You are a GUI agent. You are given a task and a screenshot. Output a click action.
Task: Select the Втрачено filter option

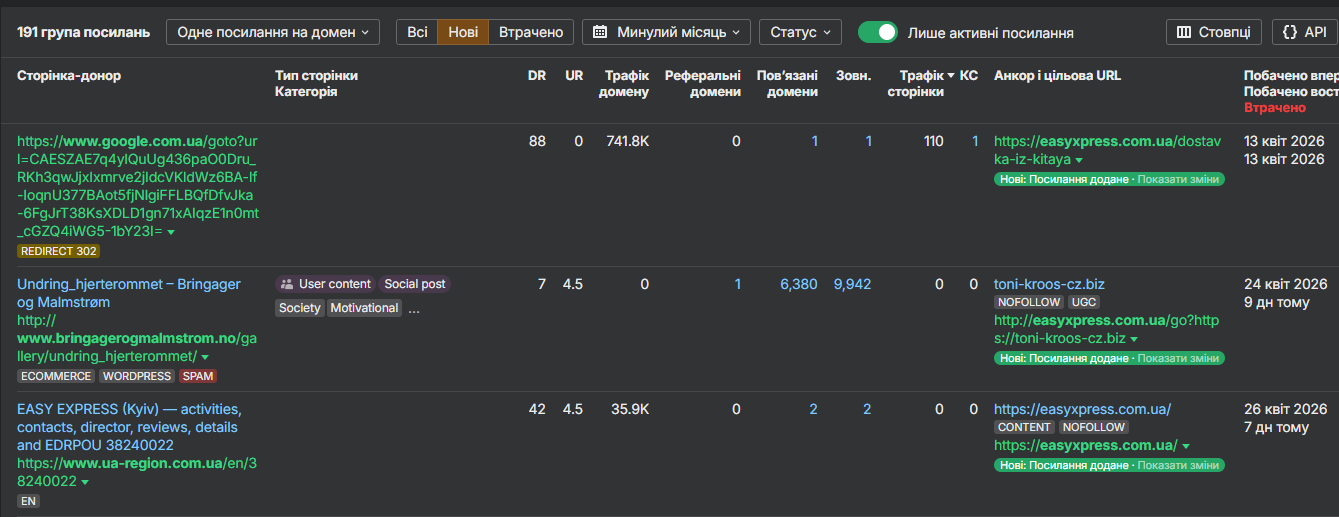[531, 32]
